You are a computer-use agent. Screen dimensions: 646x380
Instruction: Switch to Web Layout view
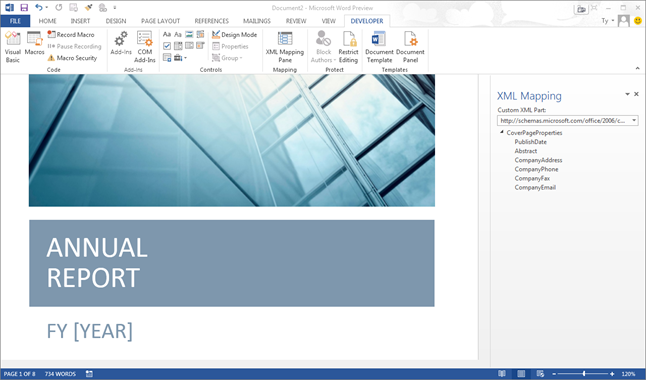click(540, 374)
